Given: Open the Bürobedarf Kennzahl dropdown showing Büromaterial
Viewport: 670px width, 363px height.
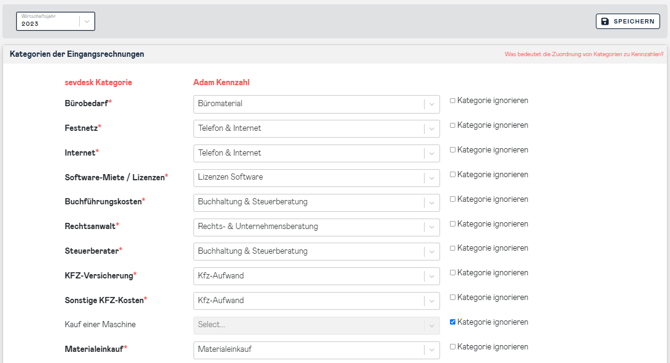Looking at the screenshot, I should 316,104.
